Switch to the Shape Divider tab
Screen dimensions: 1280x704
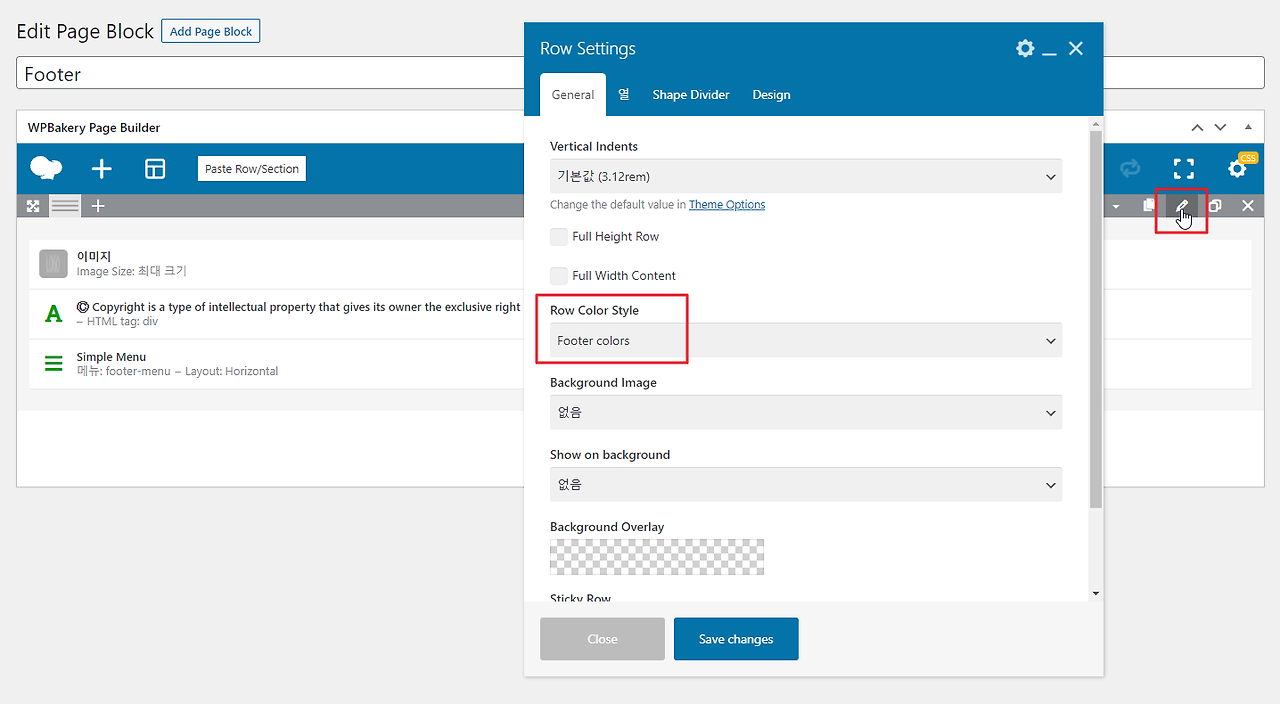coord(691,94)
